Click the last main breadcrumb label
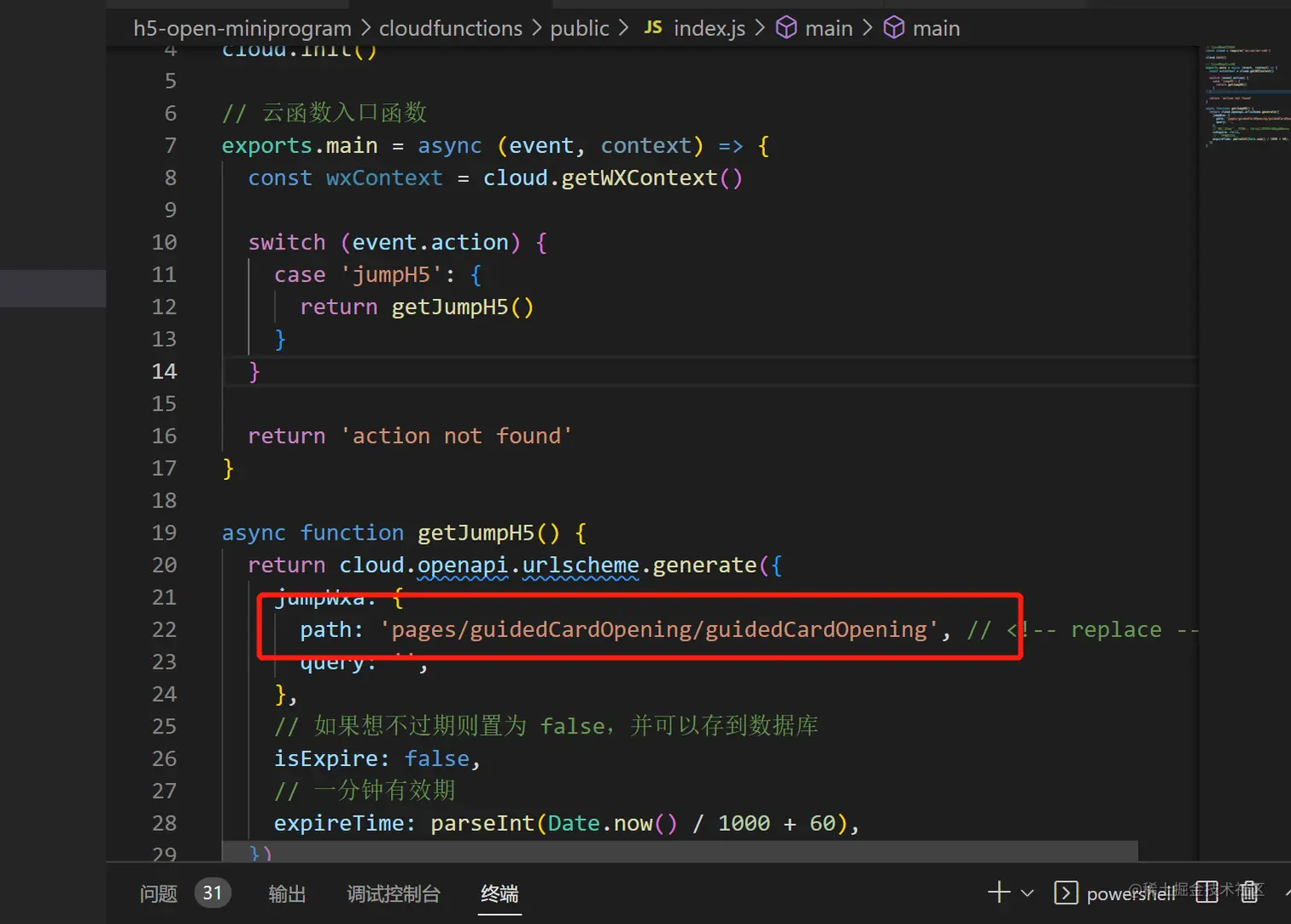The image size is (1291, 924). (937, 28)
